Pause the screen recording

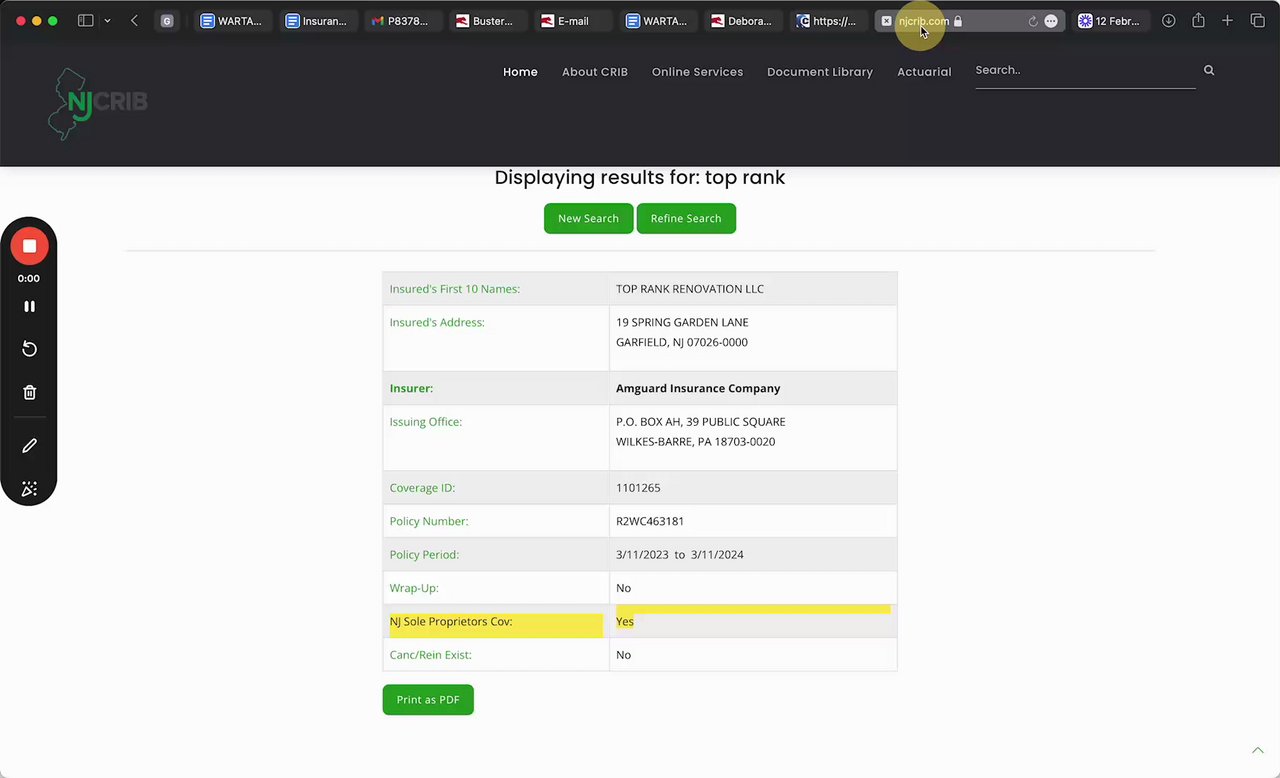(29, 306)
